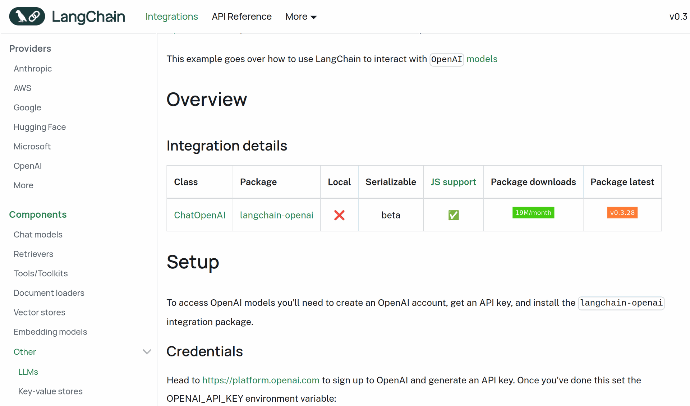Click the red X Local icon
Screen dimensions: 690x406
[339, 215]
